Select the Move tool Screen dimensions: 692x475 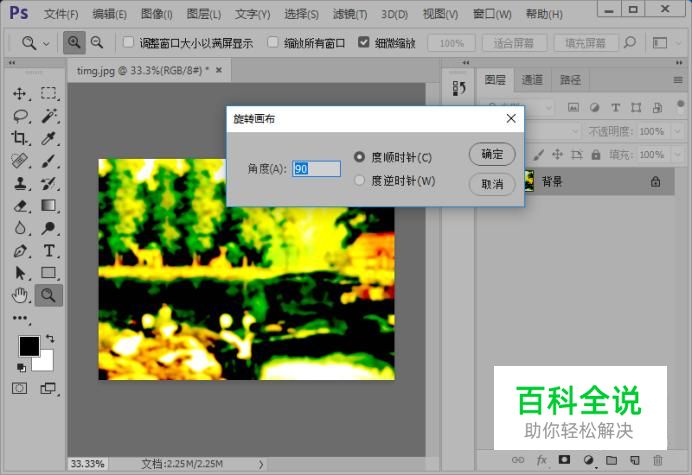[19, 94]
